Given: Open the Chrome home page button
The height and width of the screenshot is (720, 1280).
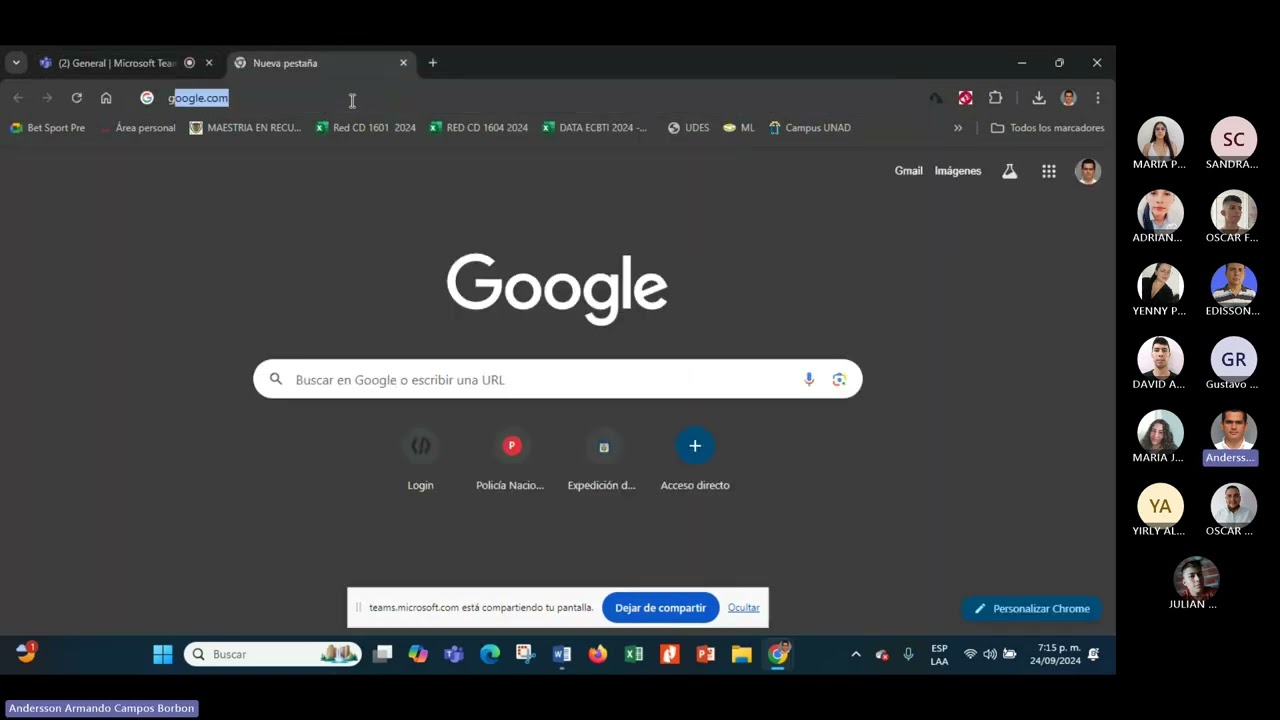Looking at the screenshot, I should click(x=106, y=98).
